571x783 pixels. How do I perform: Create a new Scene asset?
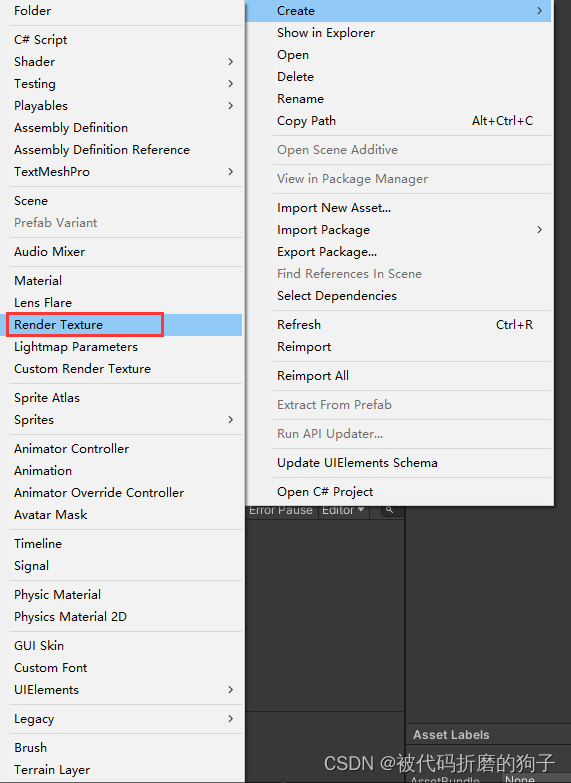(x=123, y=201)
